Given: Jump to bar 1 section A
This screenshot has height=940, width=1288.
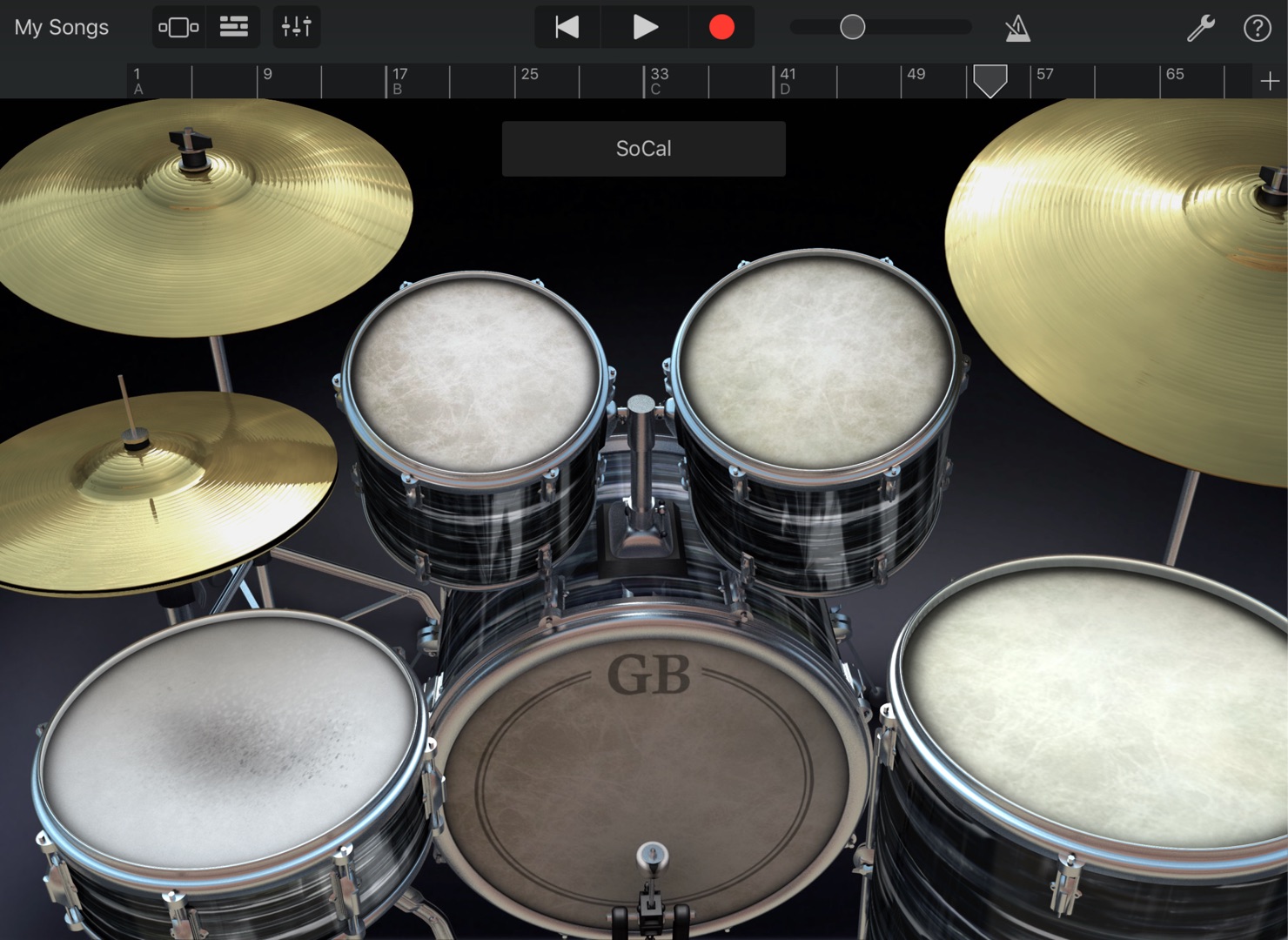Looking at the screenshot, I should pos(138,81).
